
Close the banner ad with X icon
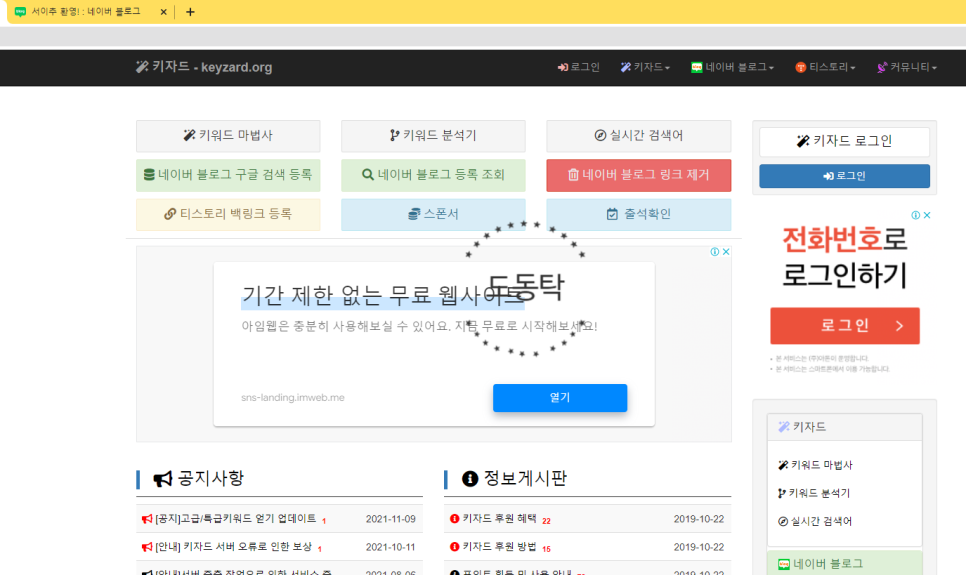click(x=726, y=251)
